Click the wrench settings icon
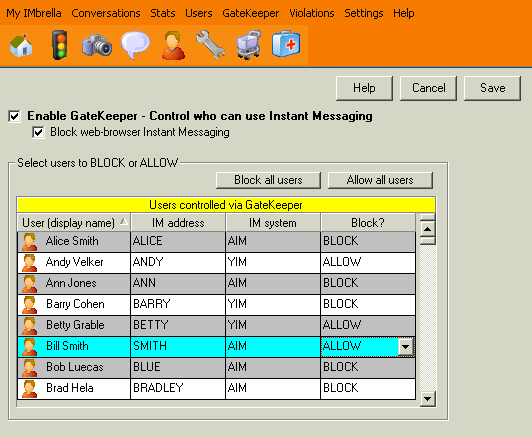 (210, 44)
